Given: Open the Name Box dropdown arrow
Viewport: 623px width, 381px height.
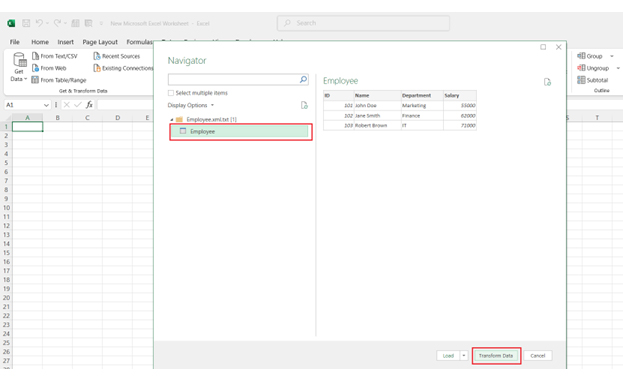Looking at the screenshot, I should point(46,105).
